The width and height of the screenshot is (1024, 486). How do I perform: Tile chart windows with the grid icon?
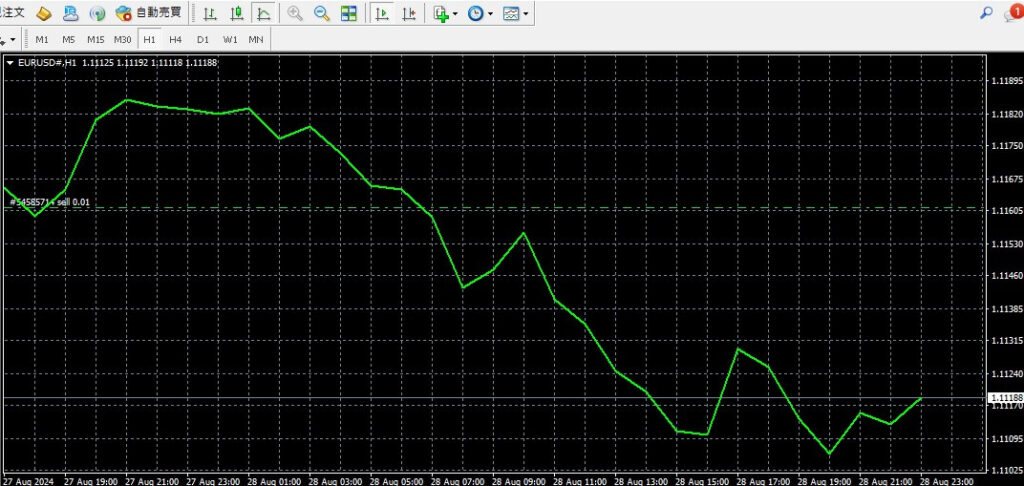[348, 14]
